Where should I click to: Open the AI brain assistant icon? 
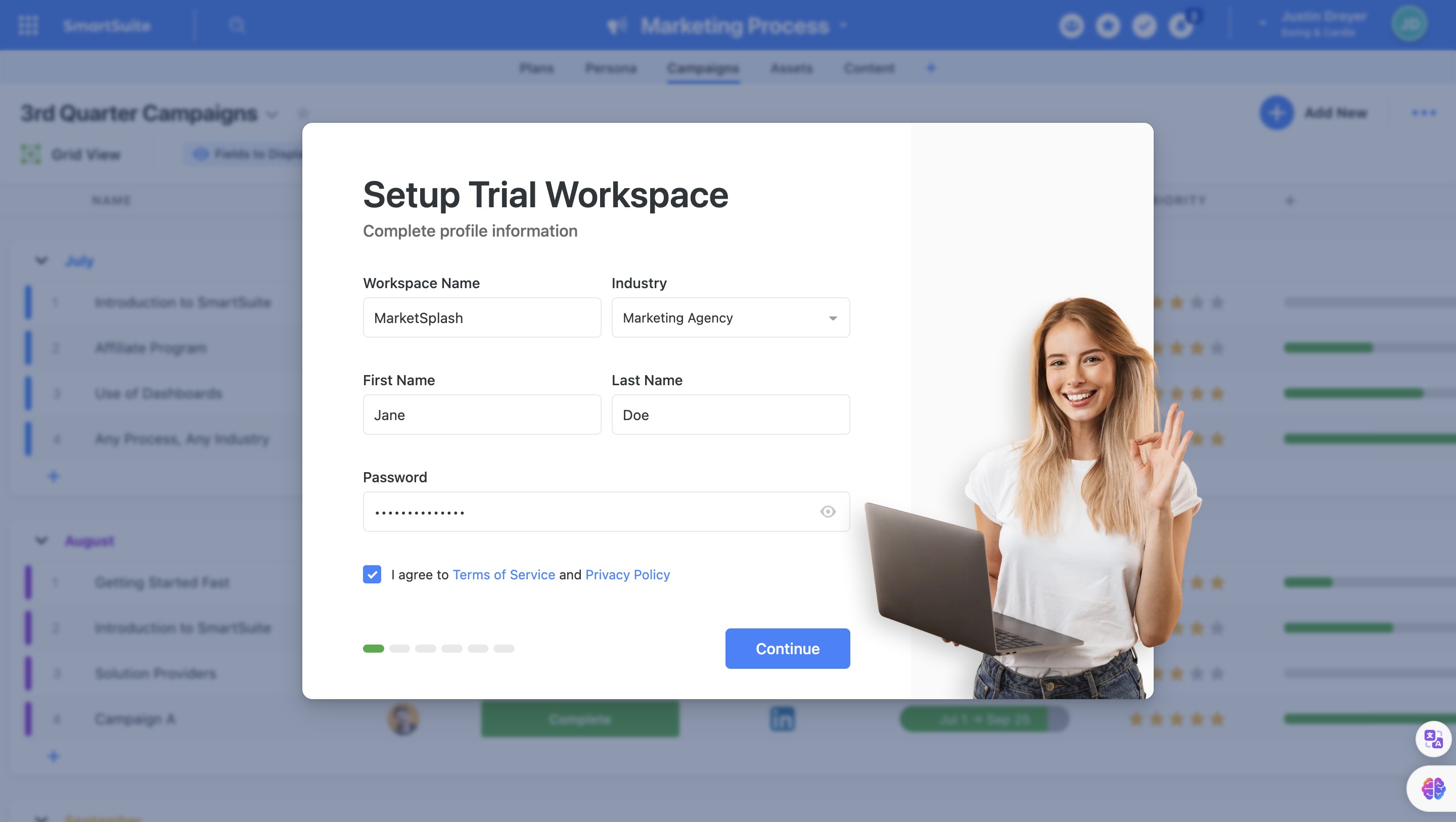(1433, 788)
